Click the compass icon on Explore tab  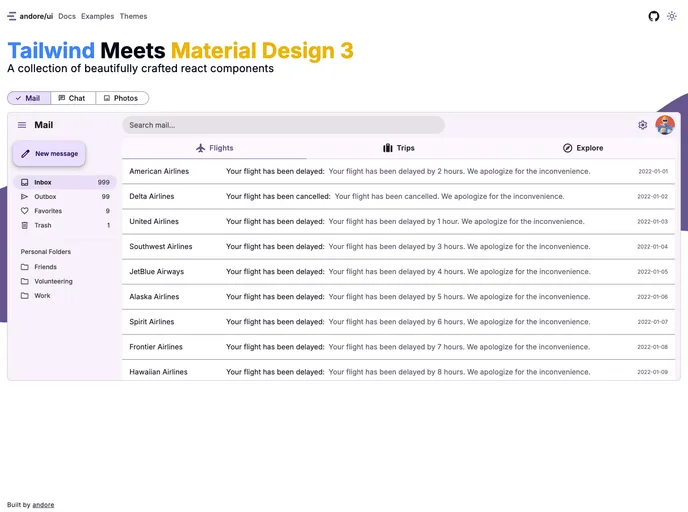coord(567,148)
